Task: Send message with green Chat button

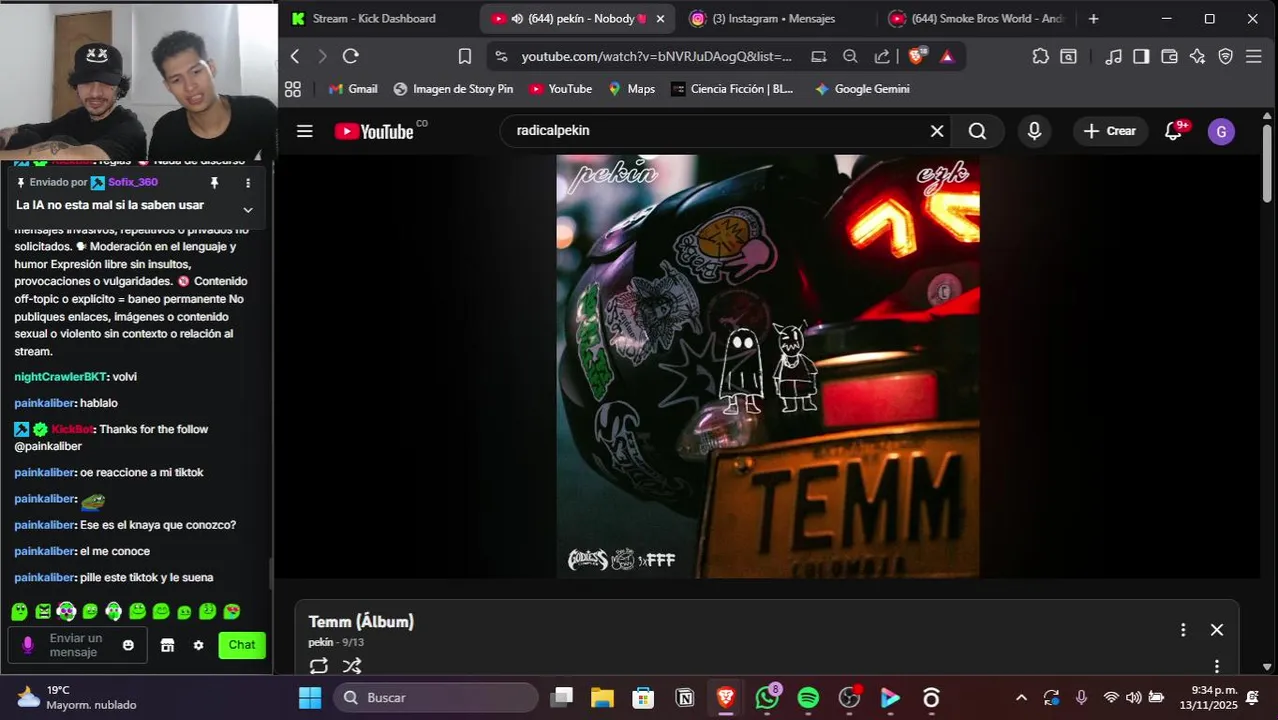Action: pyautogui.click(x=242, y=645)
